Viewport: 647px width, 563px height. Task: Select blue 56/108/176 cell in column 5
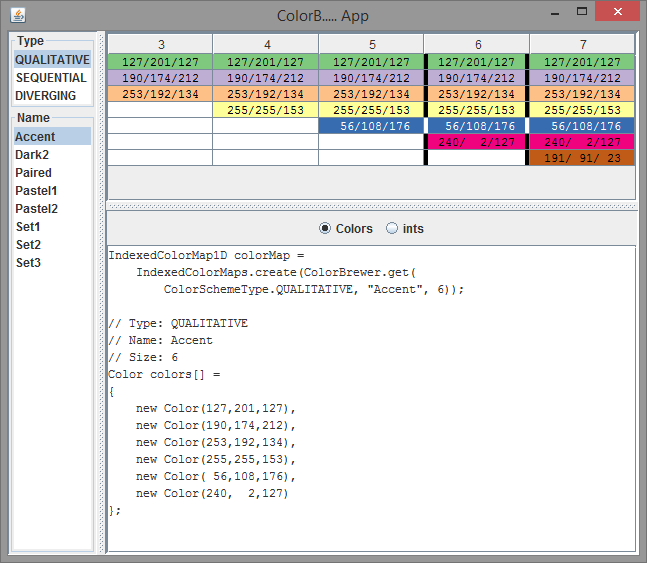pos(371,126)
